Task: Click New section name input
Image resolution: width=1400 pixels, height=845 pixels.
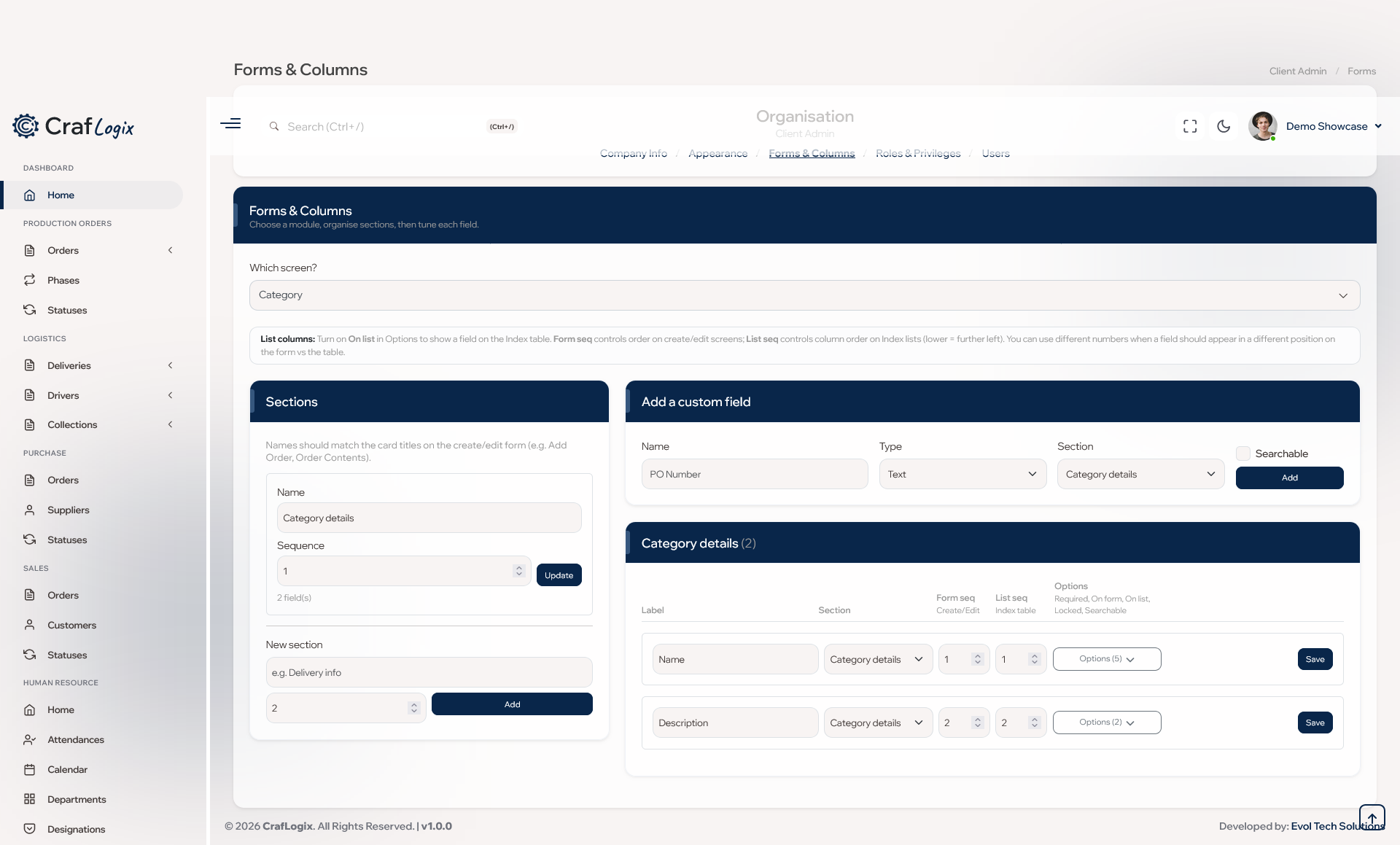Action: (x=429, y=672)
